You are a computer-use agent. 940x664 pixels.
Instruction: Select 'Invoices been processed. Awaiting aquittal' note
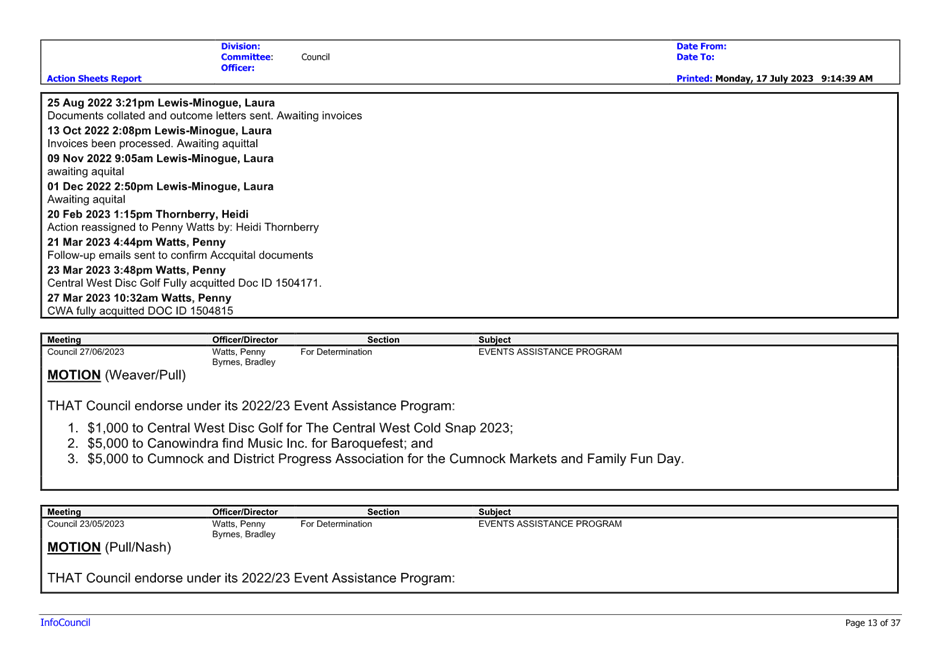pos(153,144)
